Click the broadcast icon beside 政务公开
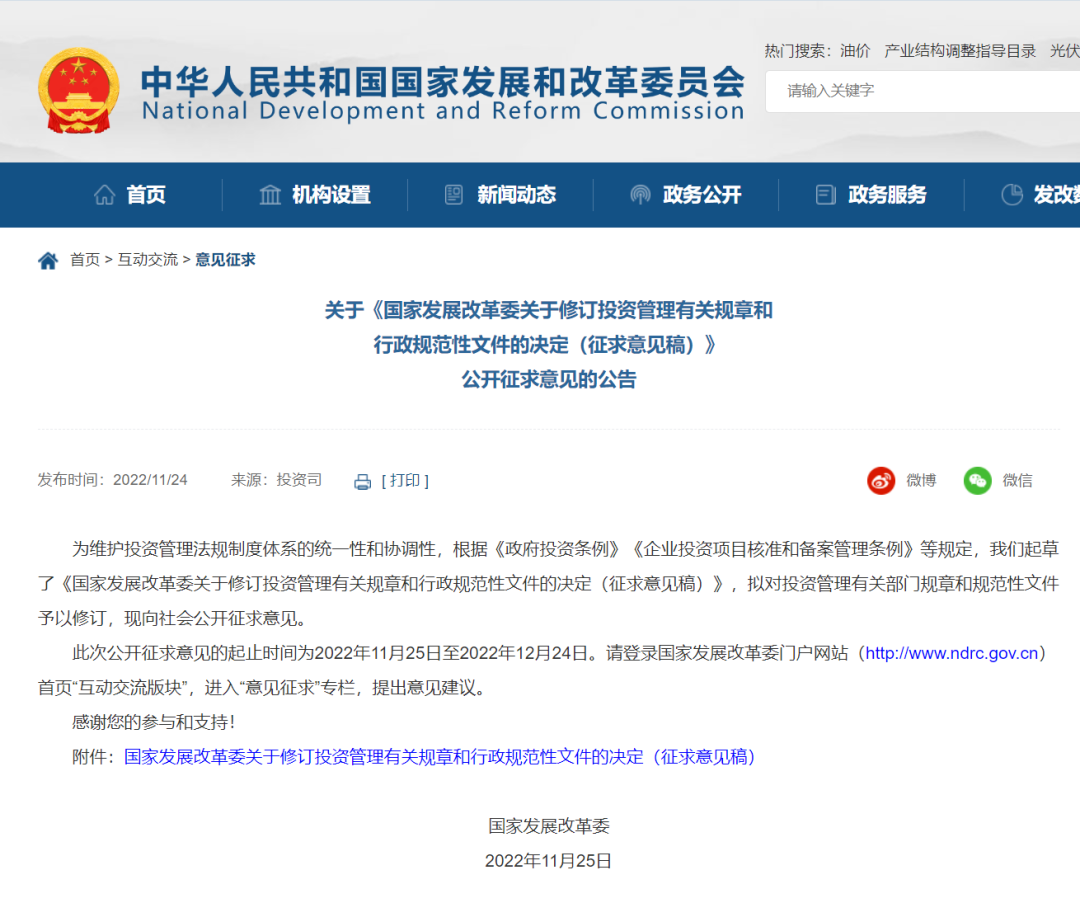1080x903 pixels. coord(640,195)
